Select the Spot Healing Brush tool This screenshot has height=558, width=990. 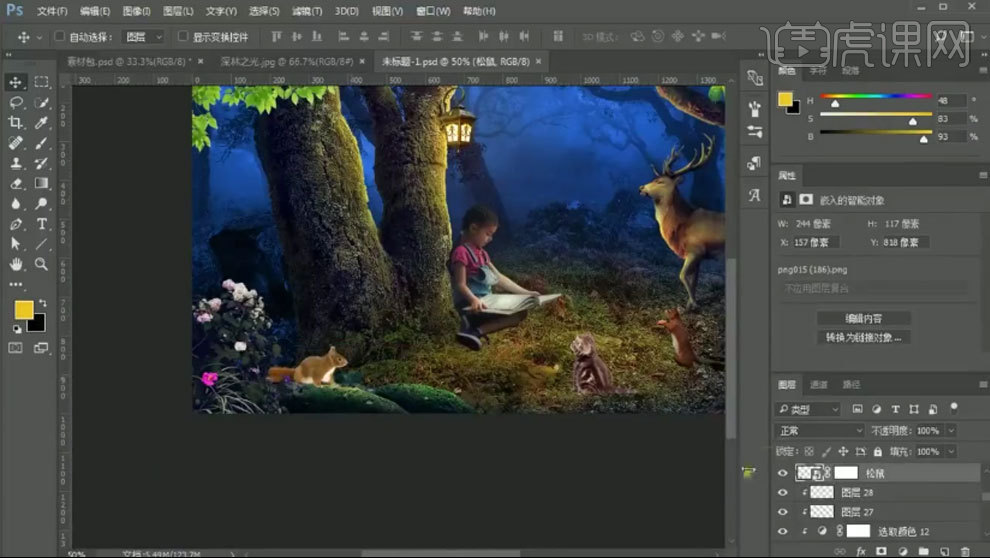tap(15, 143)
